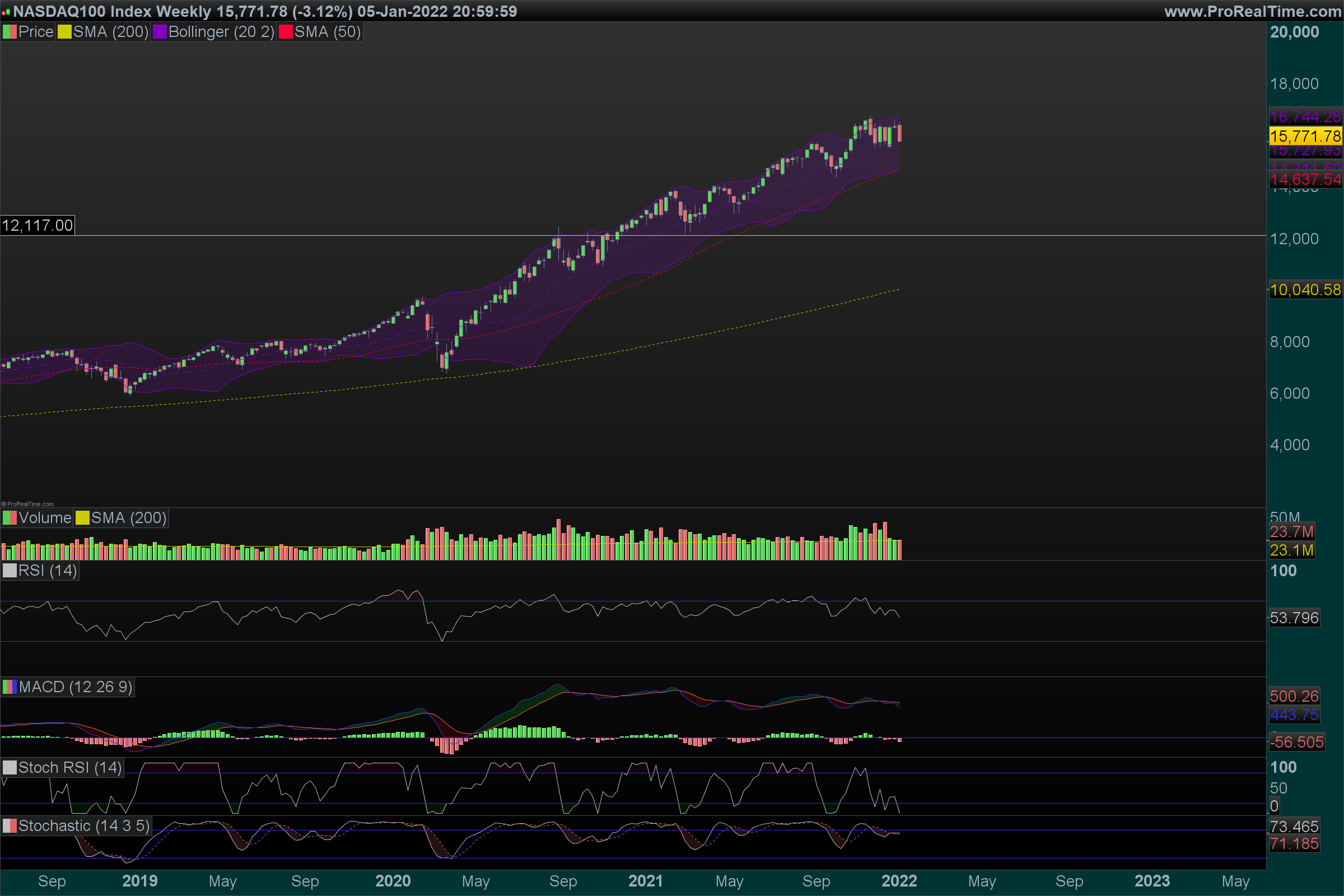
Task: Click the red SMA (50) legend icon
Action: pyautogui.click(x=285, y=32)
